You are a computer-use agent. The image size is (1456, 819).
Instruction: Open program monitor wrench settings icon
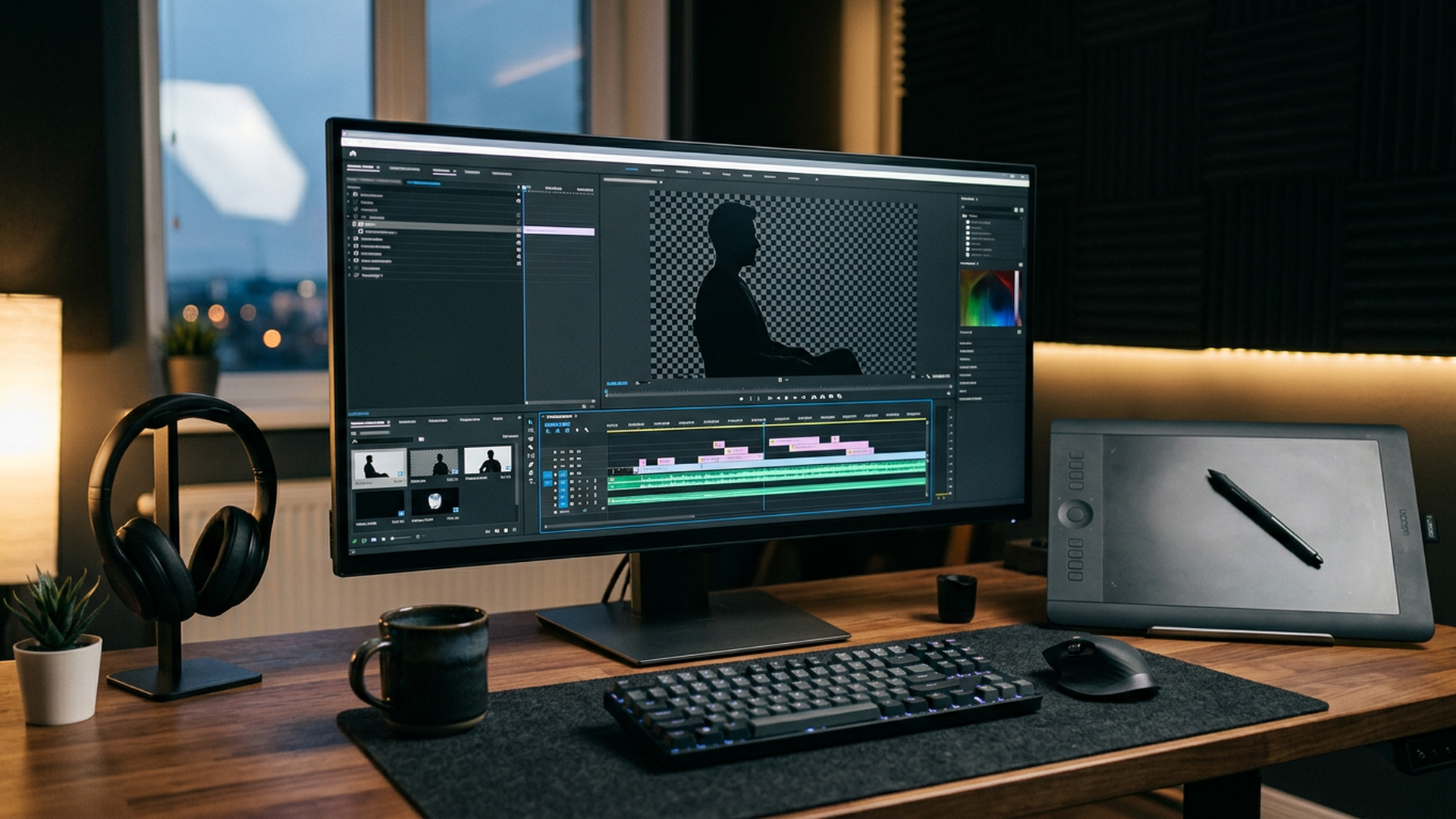tap(928, 376)
